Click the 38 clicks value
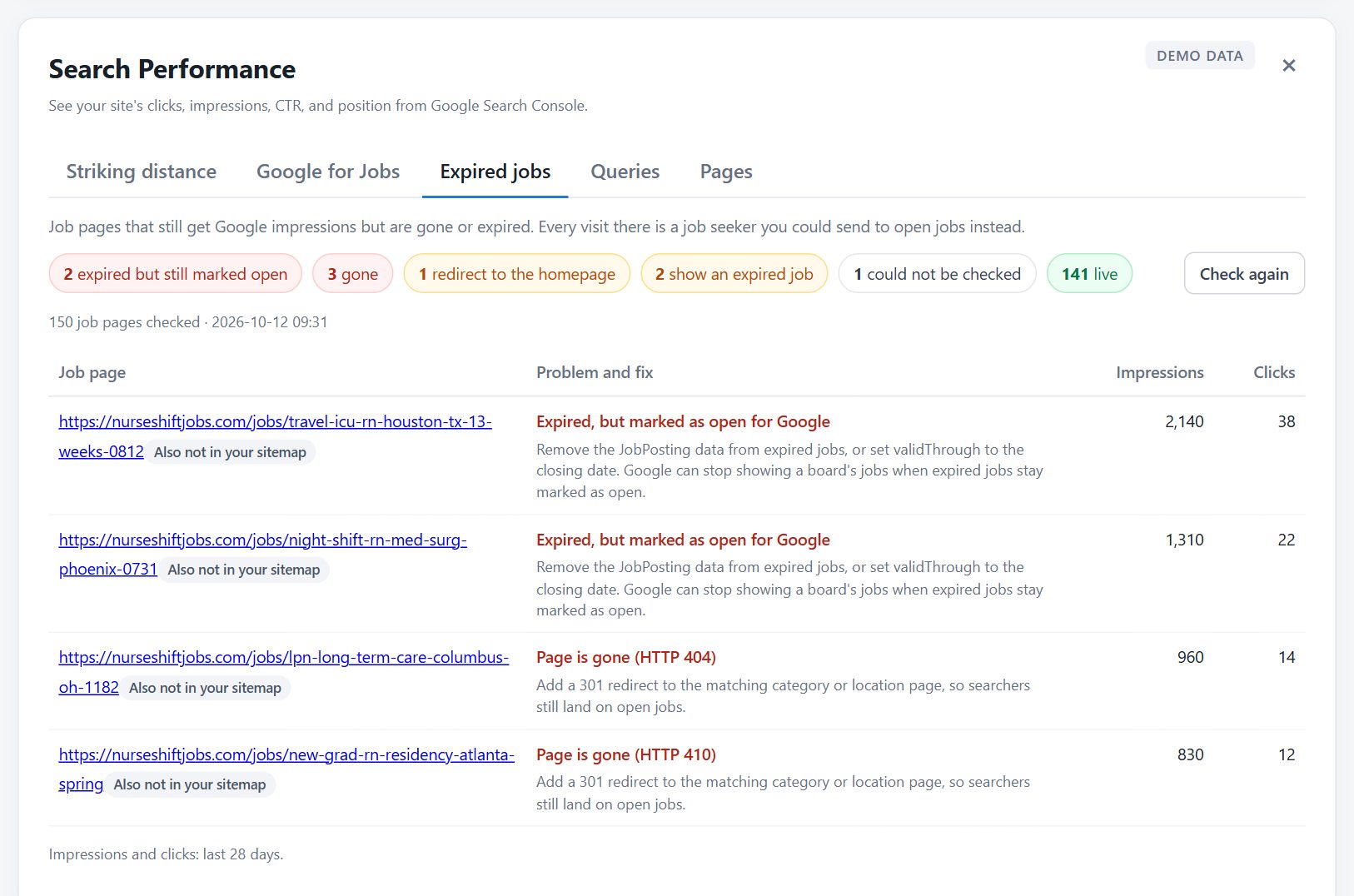 click(x=1287, y=422)
